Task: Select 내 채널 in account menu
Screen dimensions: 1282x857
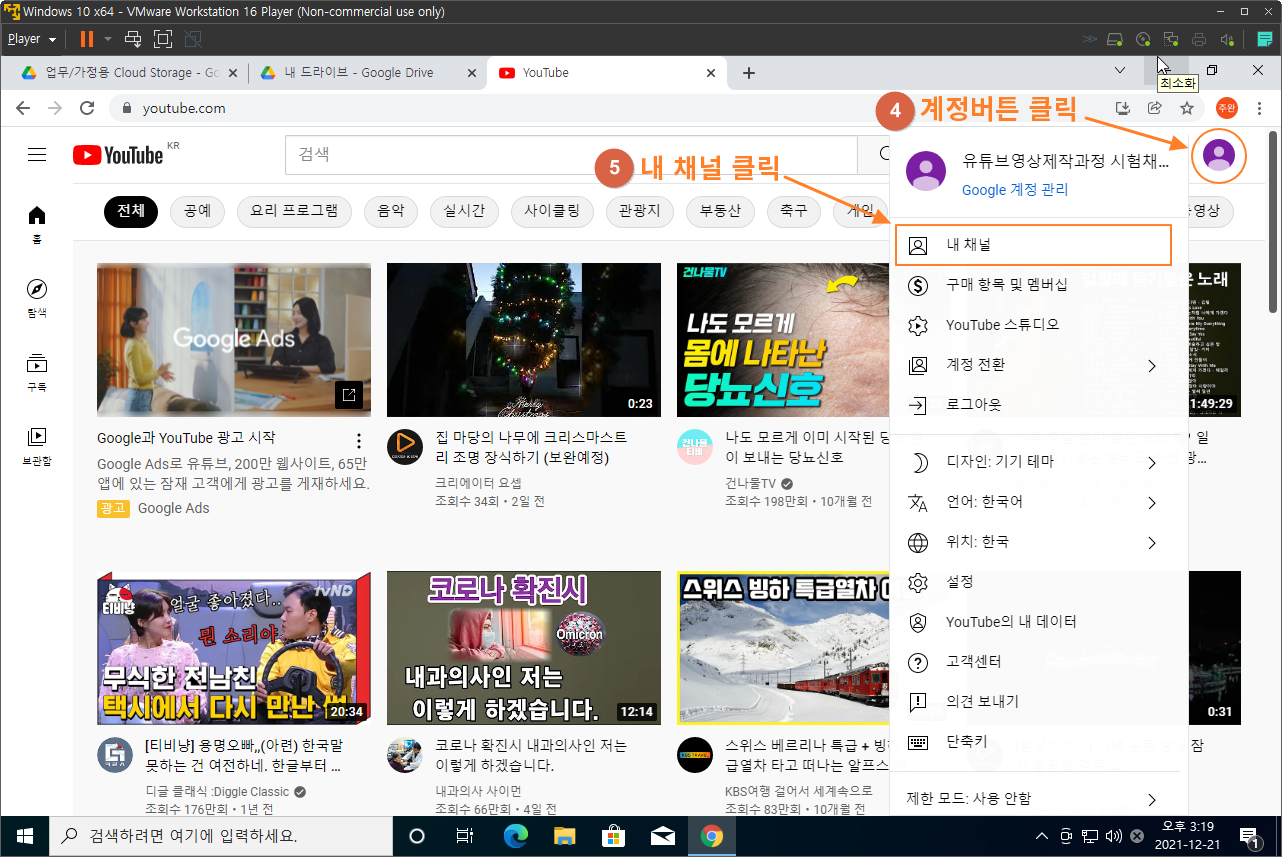Action: [x=1033, y=245]
